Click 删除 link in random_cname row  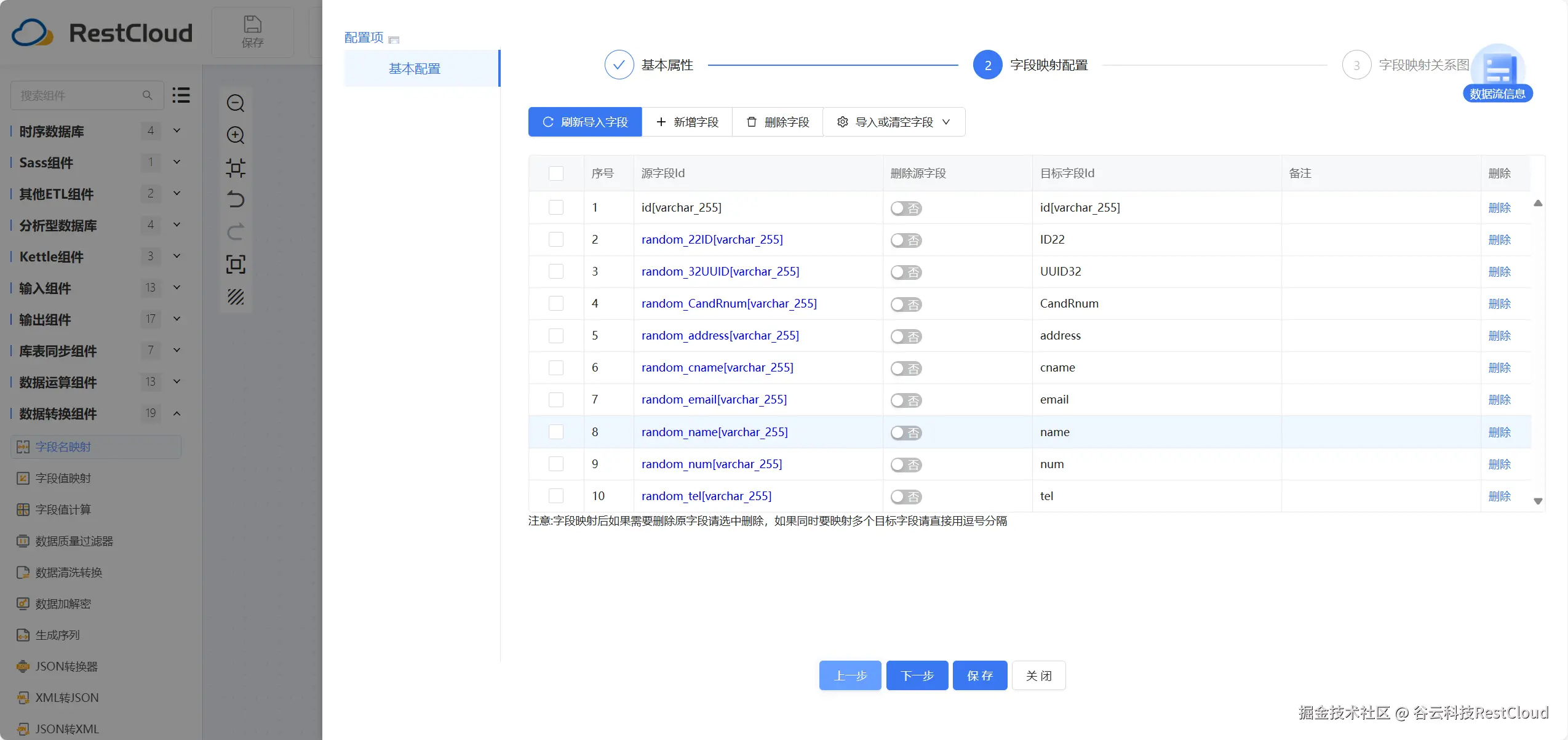[1500, 368]
